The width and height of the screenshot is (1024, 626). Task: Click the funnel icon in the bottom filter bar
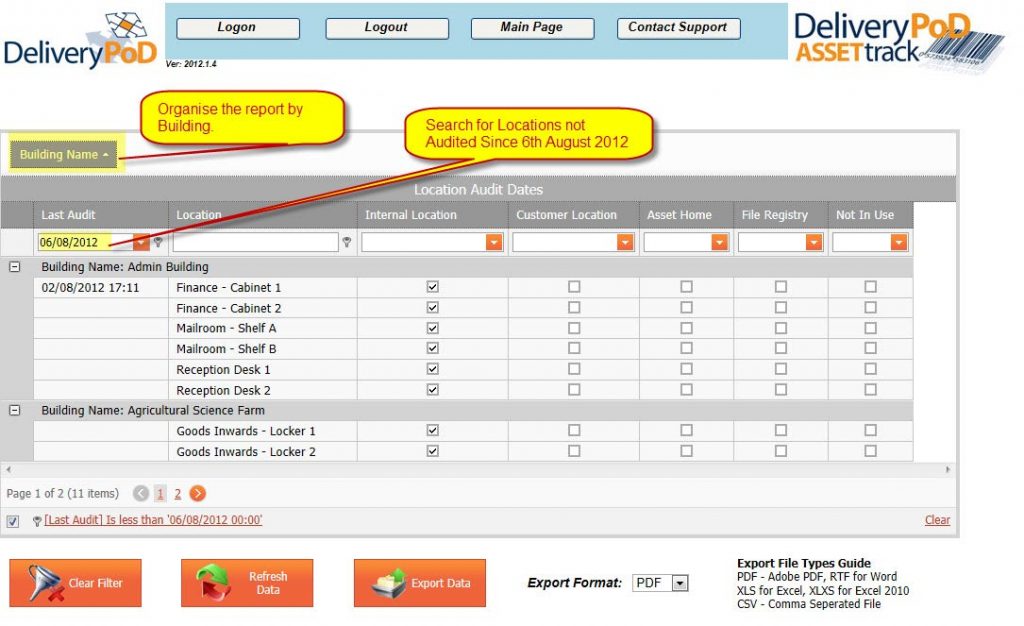pos(36,520)
